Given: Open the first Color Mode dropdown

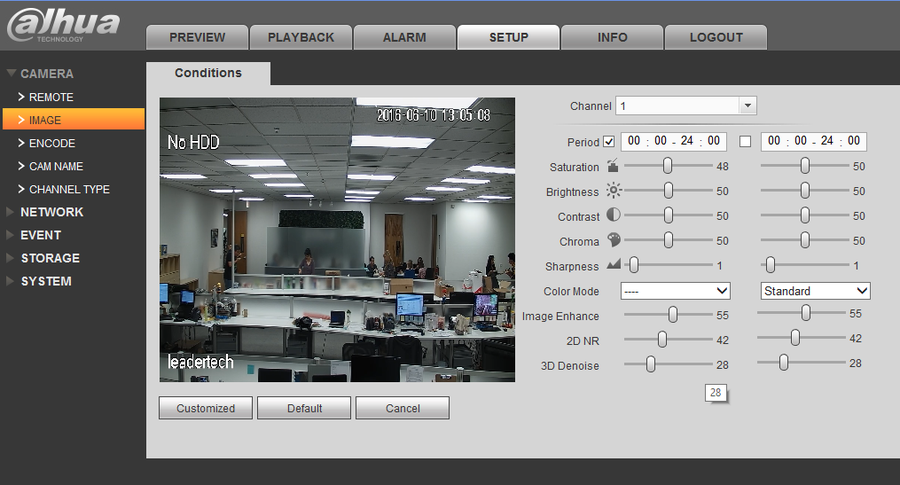Looking at the screenshot, I should pos(675,291).
